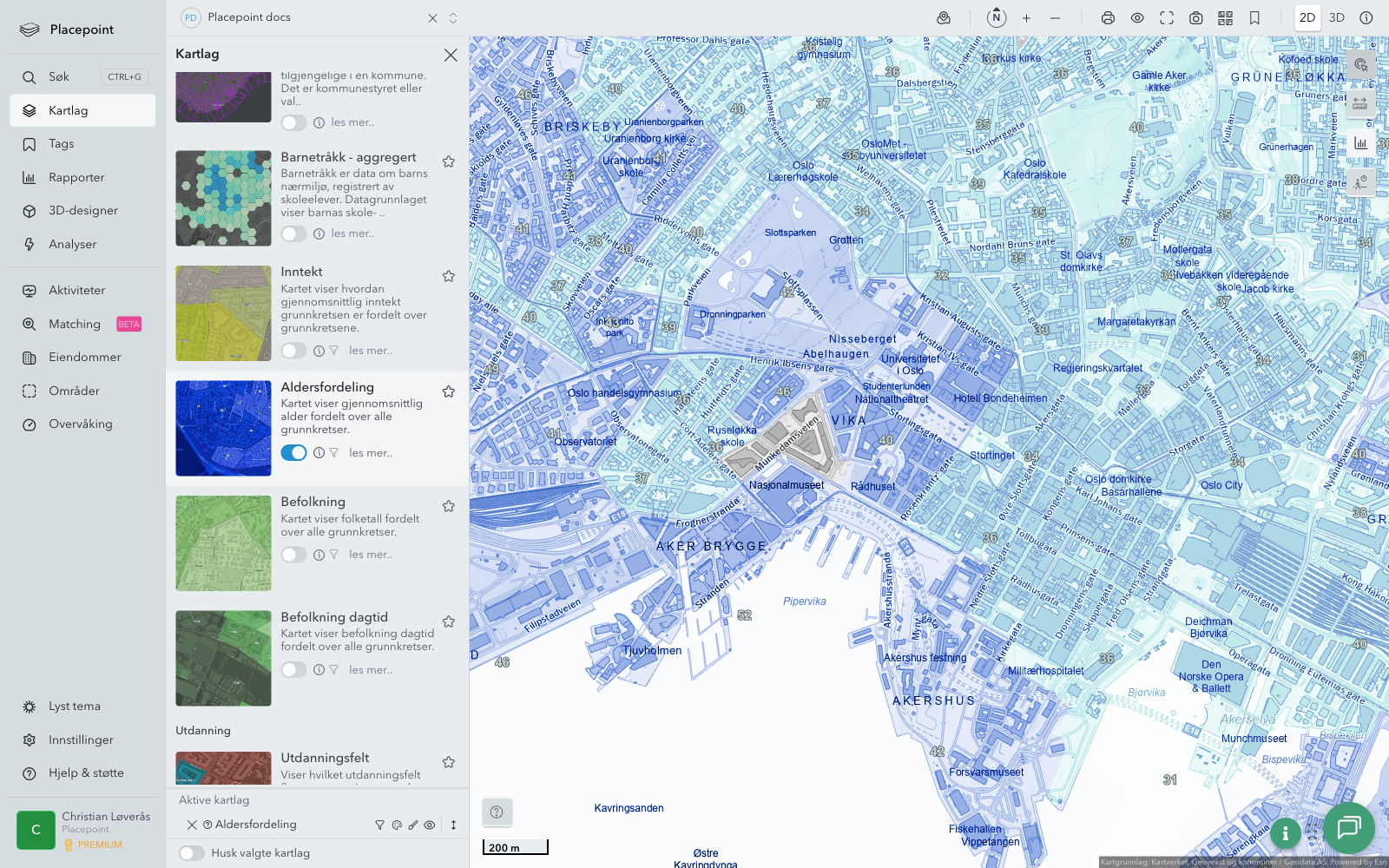Turn off the Aldersfordeling layer toggle
1389x868 pixels.
293,453
